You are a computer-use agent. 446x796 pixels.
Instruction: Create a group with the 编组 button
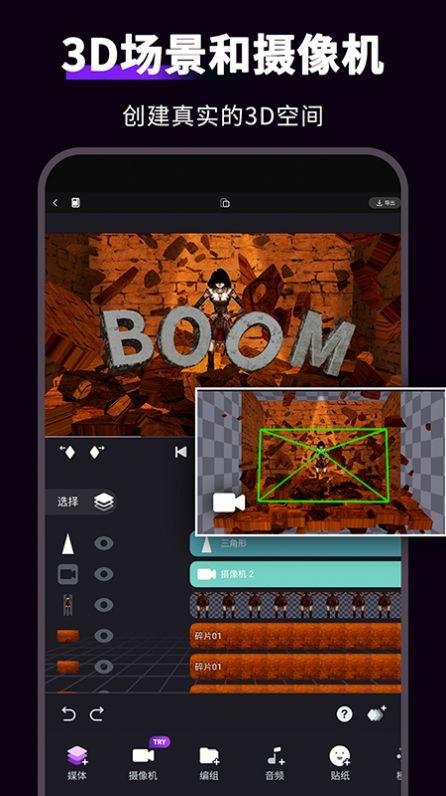click(209, 762)
